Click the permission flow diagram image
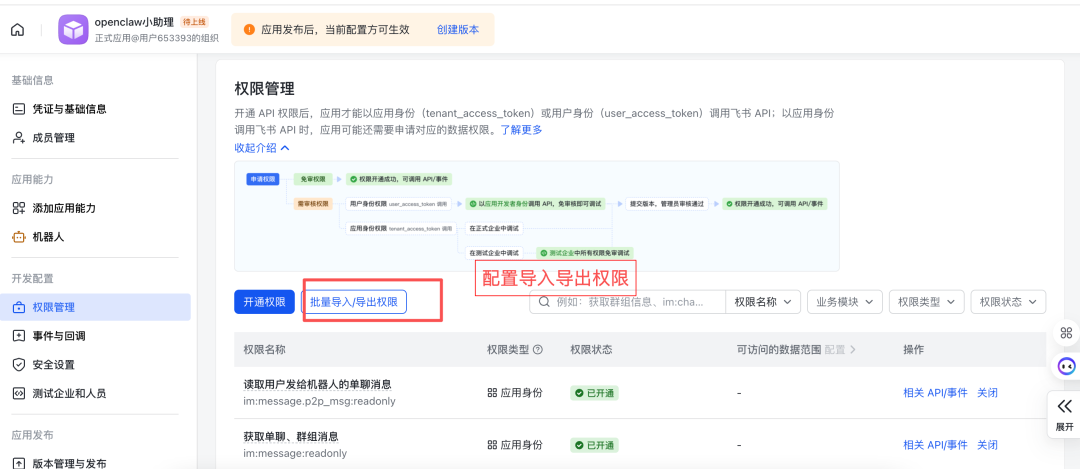 coord(537,216)
